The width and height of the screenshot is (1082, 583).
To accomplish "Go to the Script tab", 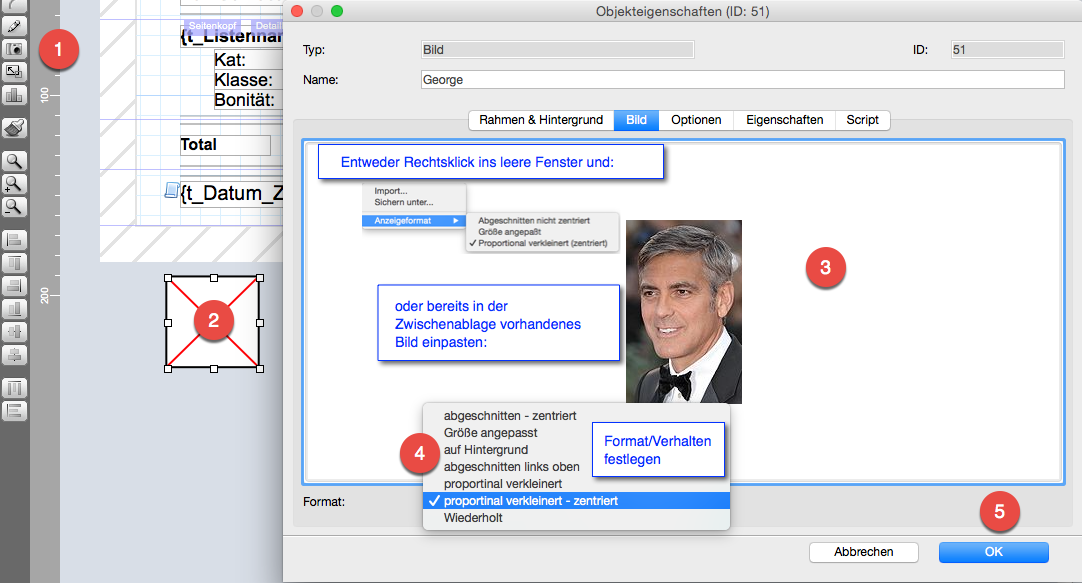I will (x=862, y=120).
